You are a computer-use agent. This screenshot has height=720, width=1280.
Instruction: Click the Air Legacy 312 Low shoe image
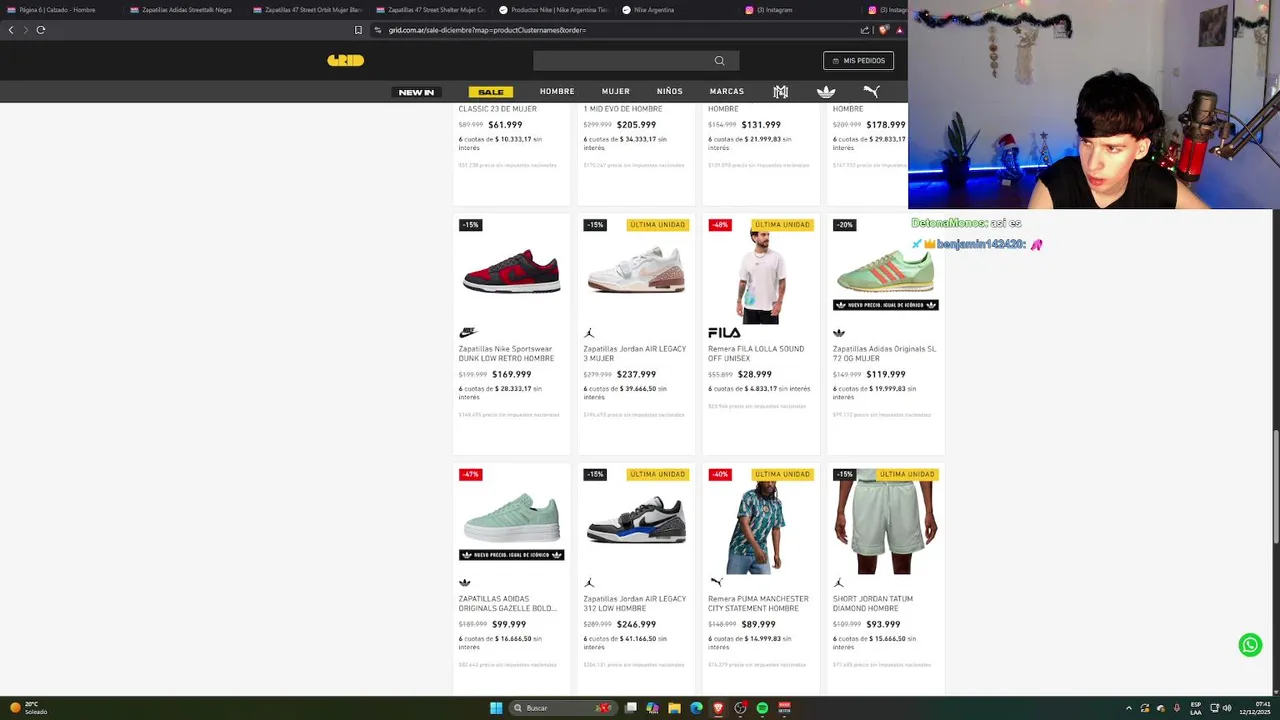636,520
